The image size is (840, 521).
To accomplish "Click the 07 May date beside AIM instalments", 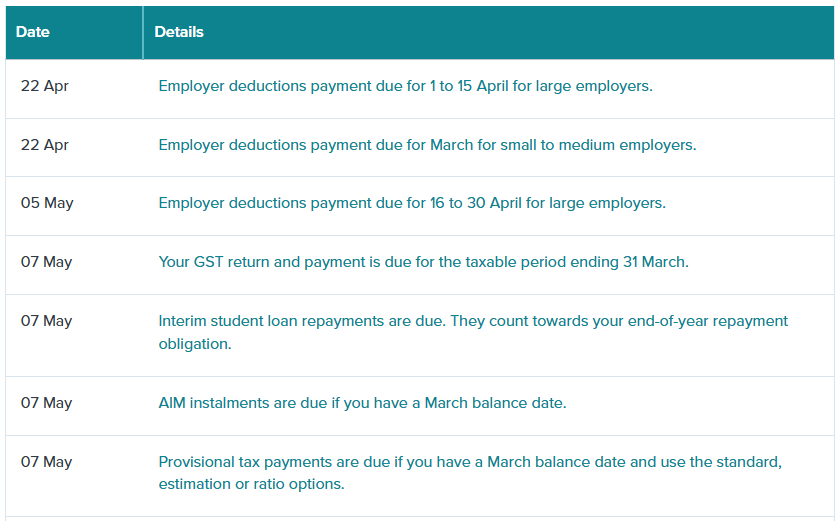I will point(47,403).
